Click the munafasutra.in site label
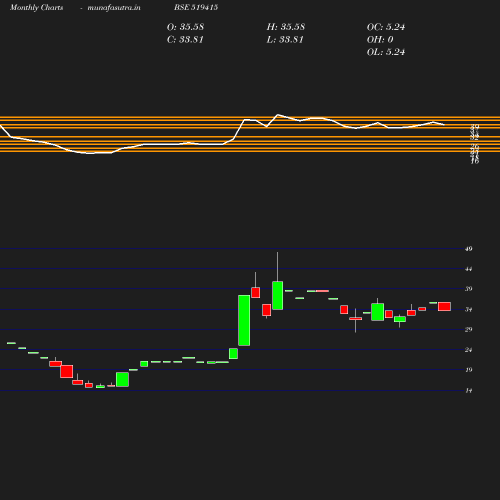This screenshot has width=500, height=500. coord(114,7)
